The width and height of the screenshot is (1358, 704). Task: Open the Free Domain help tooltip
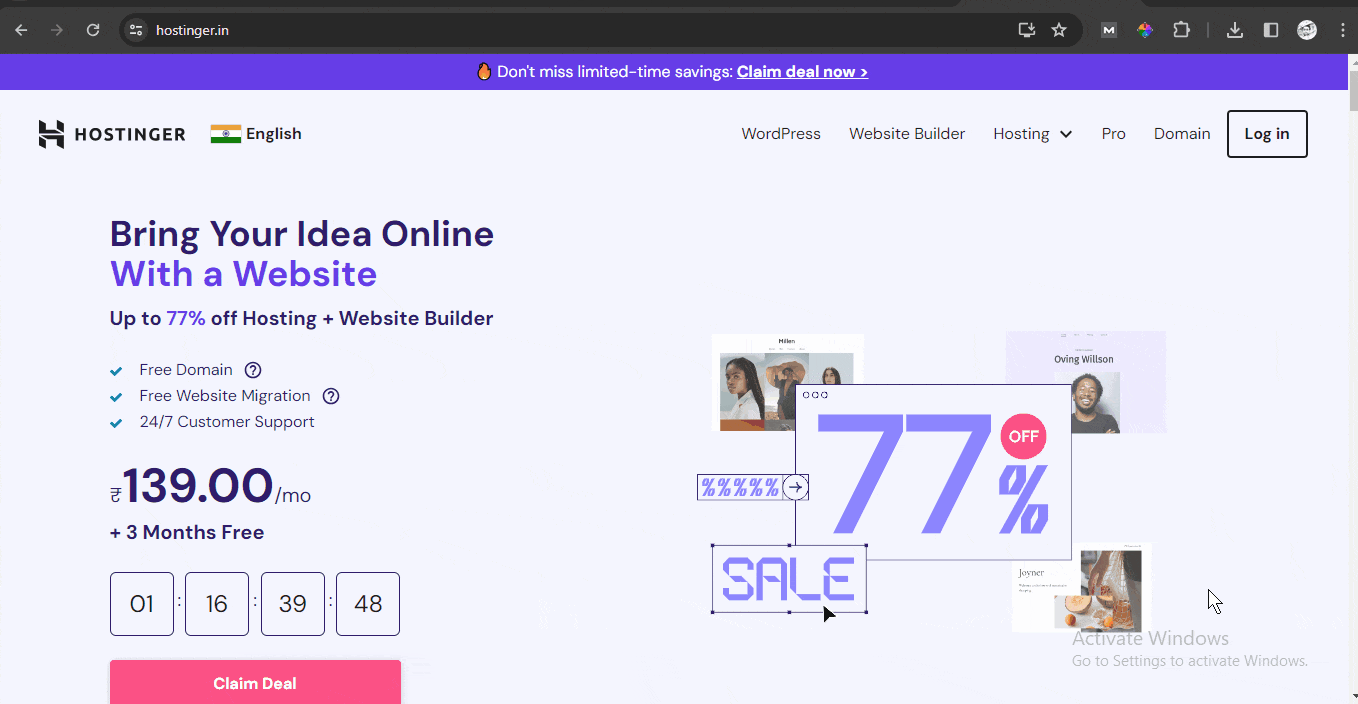[253, 370]
